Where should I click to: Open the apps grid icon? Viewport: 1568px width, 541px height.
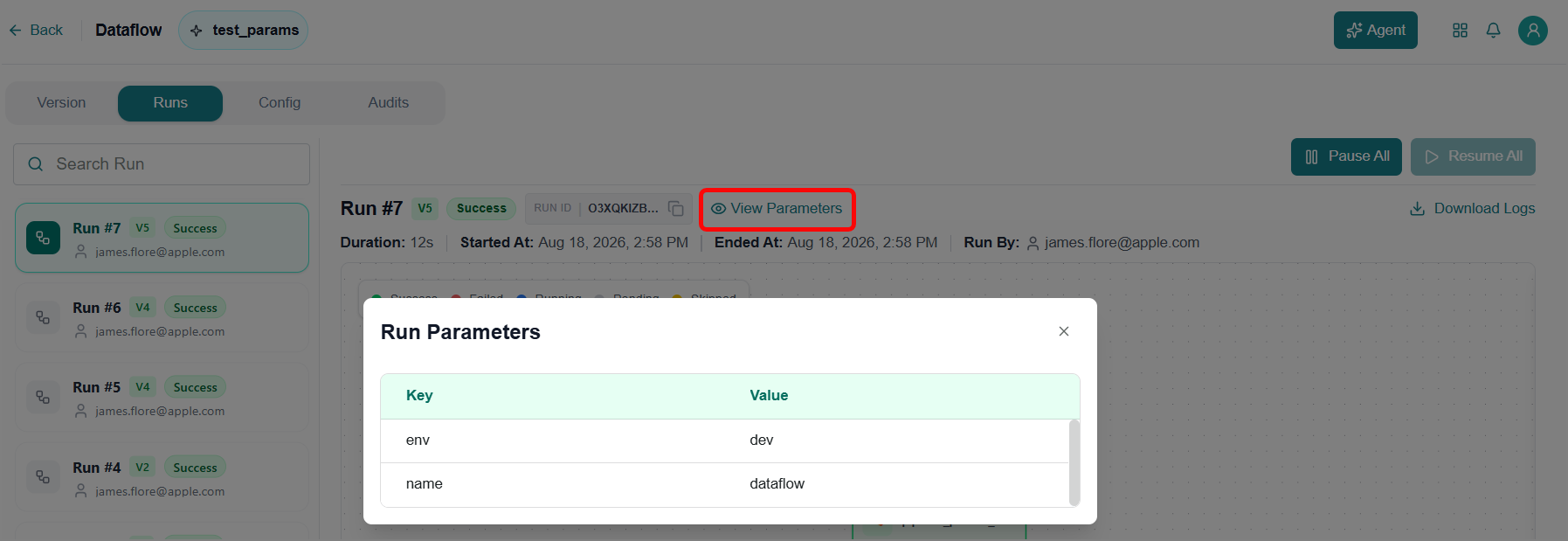point(1460,31)
